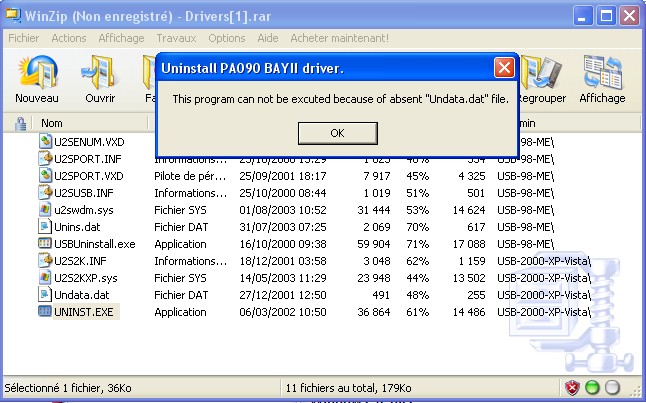Click date 25/10/2000 08:44 cell
Screen dimensions: 646x403
pyautogui.click(x=283, y=193)
